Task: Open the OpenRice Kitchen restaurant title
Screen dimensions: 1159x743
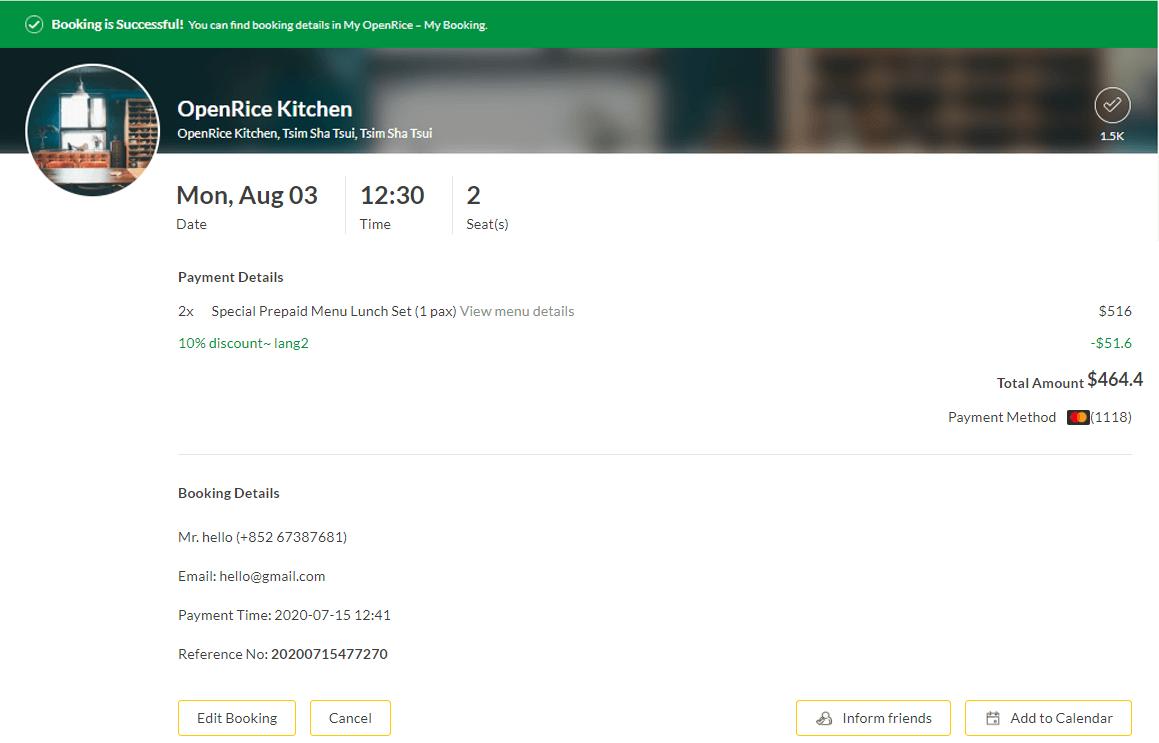Action: coord(265,109)
